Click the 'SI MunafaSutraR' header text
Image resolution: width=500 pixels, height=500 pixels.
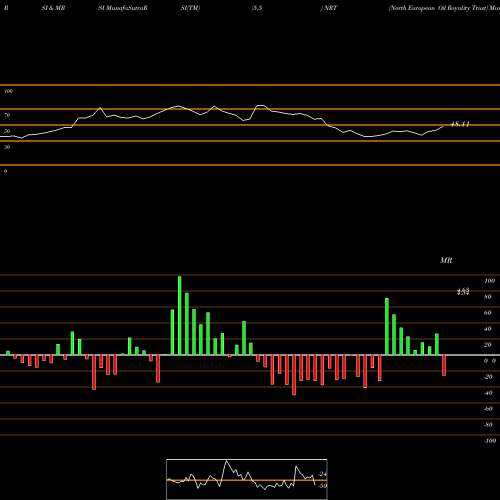click(x=123, y=8)
